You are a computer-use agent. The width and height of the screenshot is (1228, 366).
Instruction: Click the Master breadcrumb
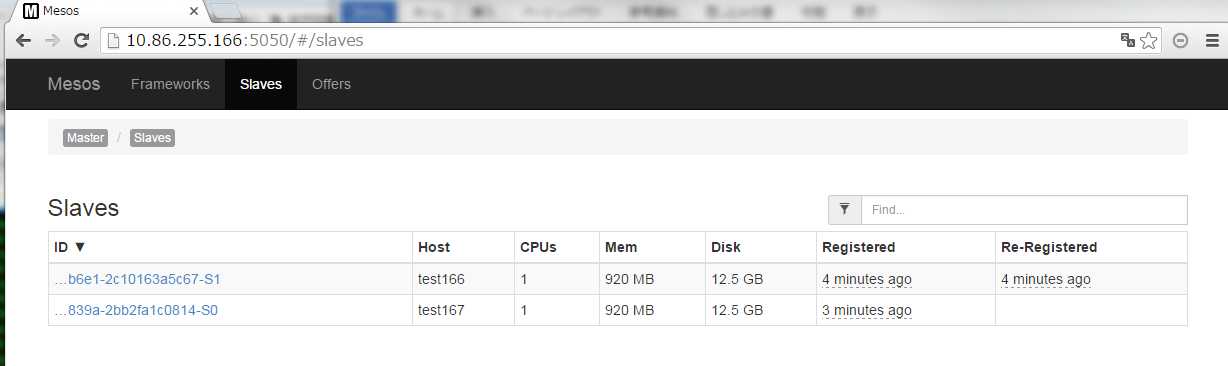point(85,138)
